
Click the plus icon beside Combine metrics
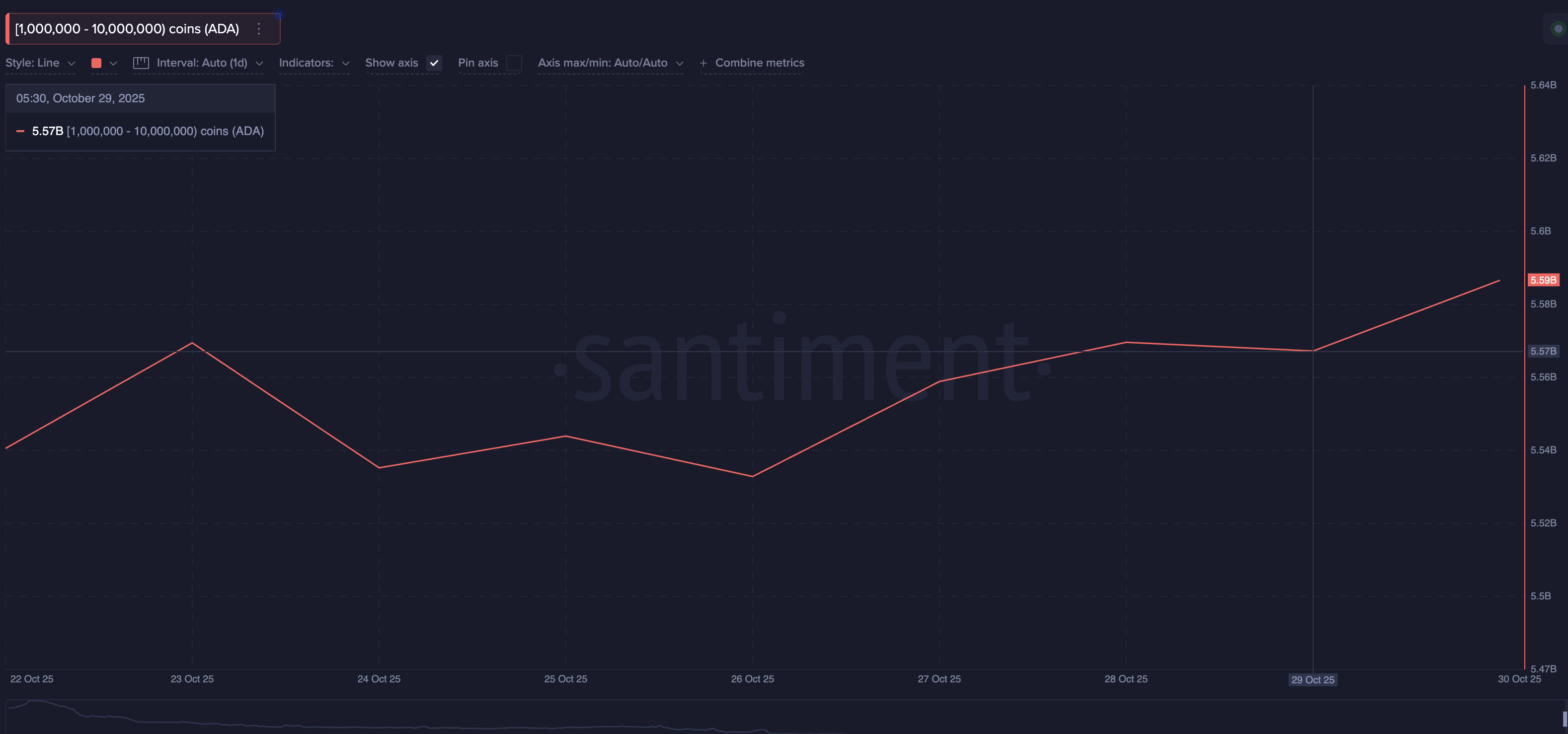[705, 63]
